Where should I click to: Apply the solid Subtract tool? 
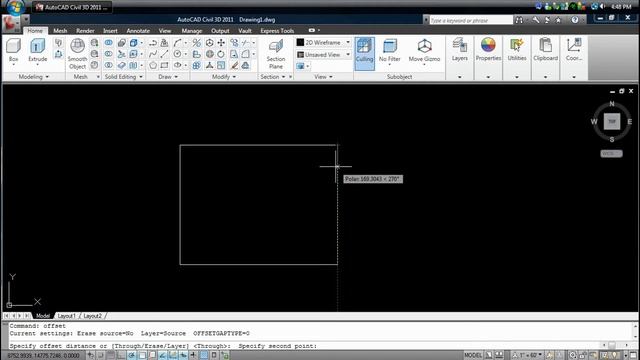pyautogui.click(x=109, y=54)
